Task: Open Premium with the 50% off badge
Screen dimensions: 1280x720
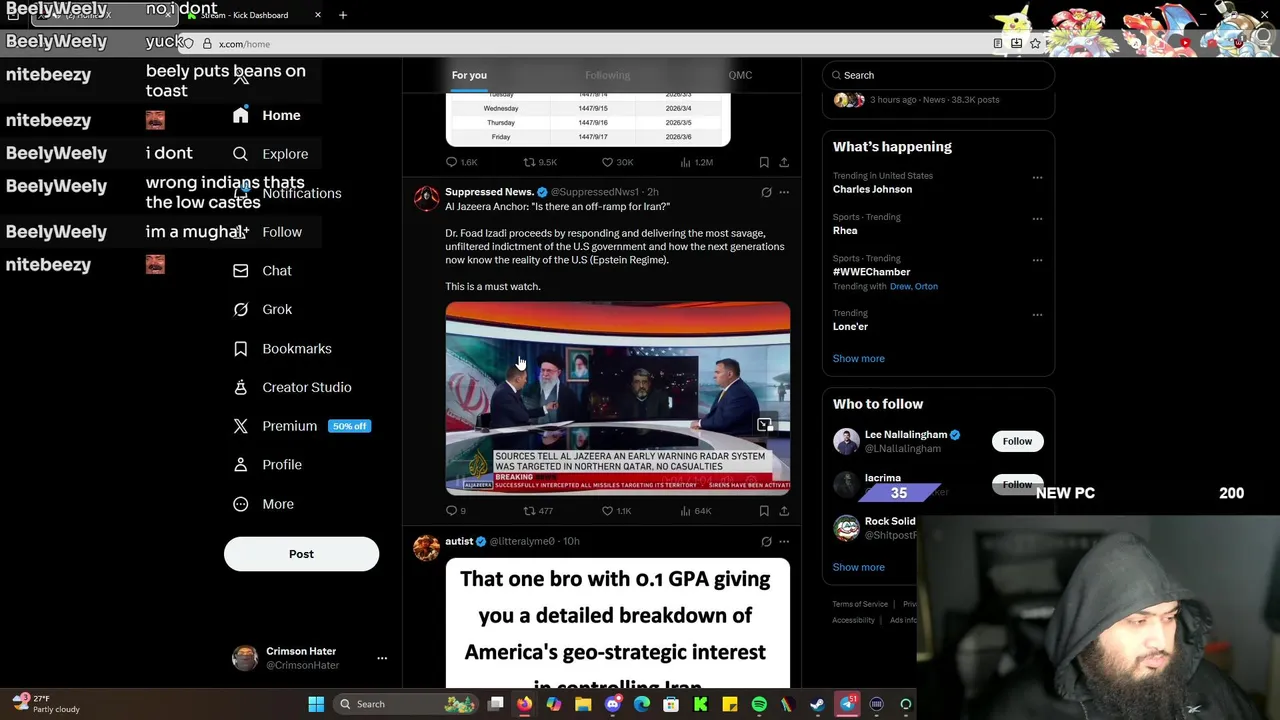Action: [x=301, y=426]
